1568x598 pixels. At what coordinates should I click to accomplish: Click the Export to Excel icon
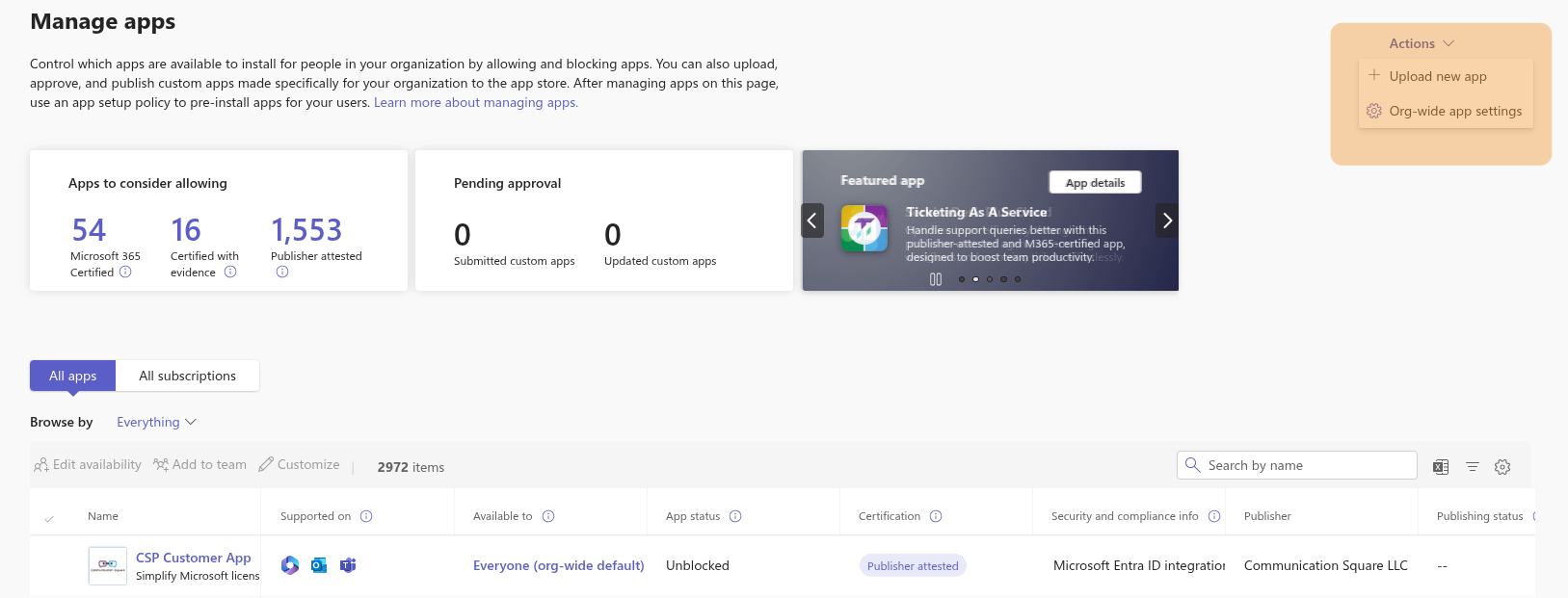pos(1441,467)
